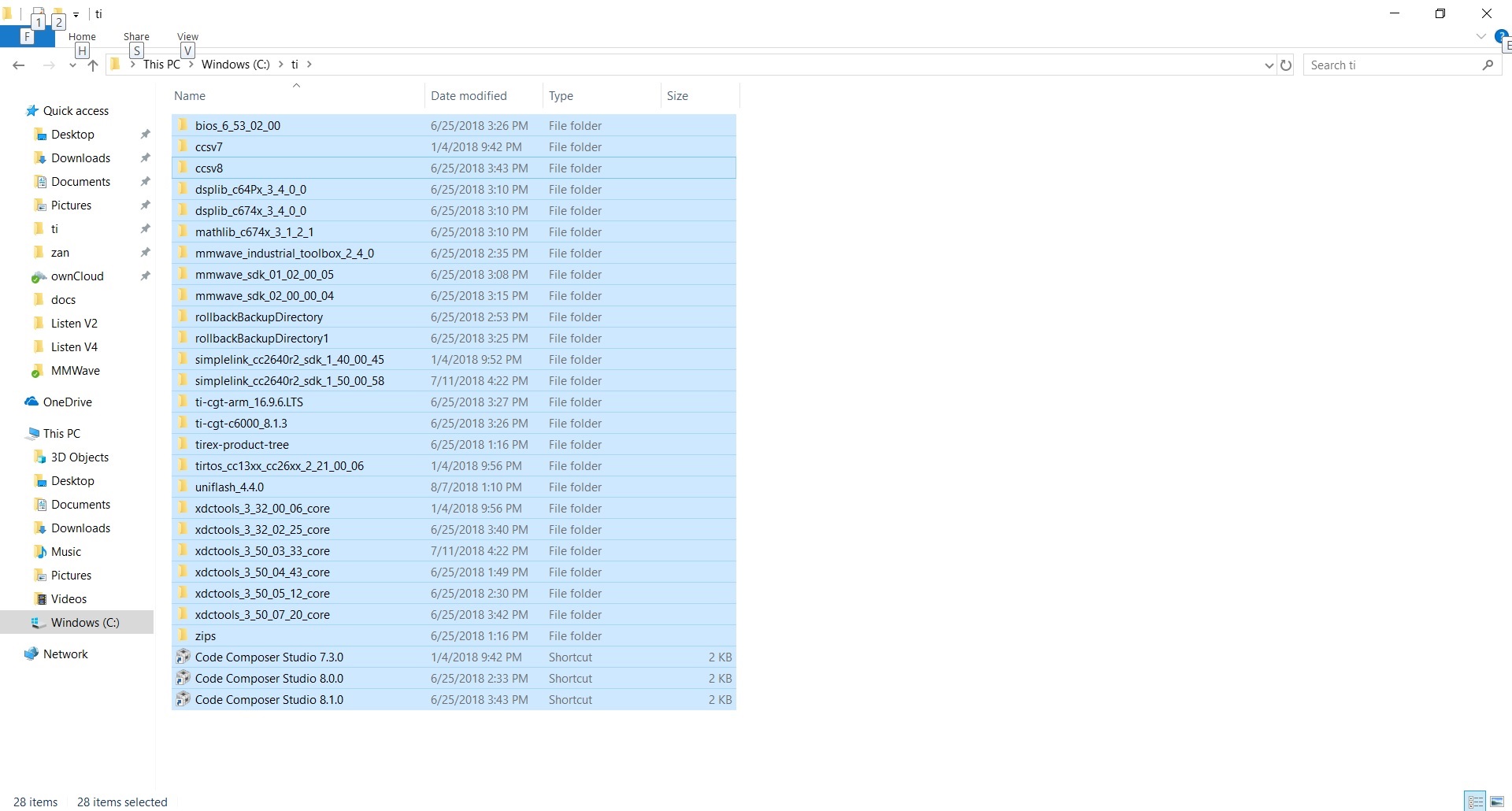Sort by the Size column header
This screenshot has height=811, width=1512.
click(699, 96)
